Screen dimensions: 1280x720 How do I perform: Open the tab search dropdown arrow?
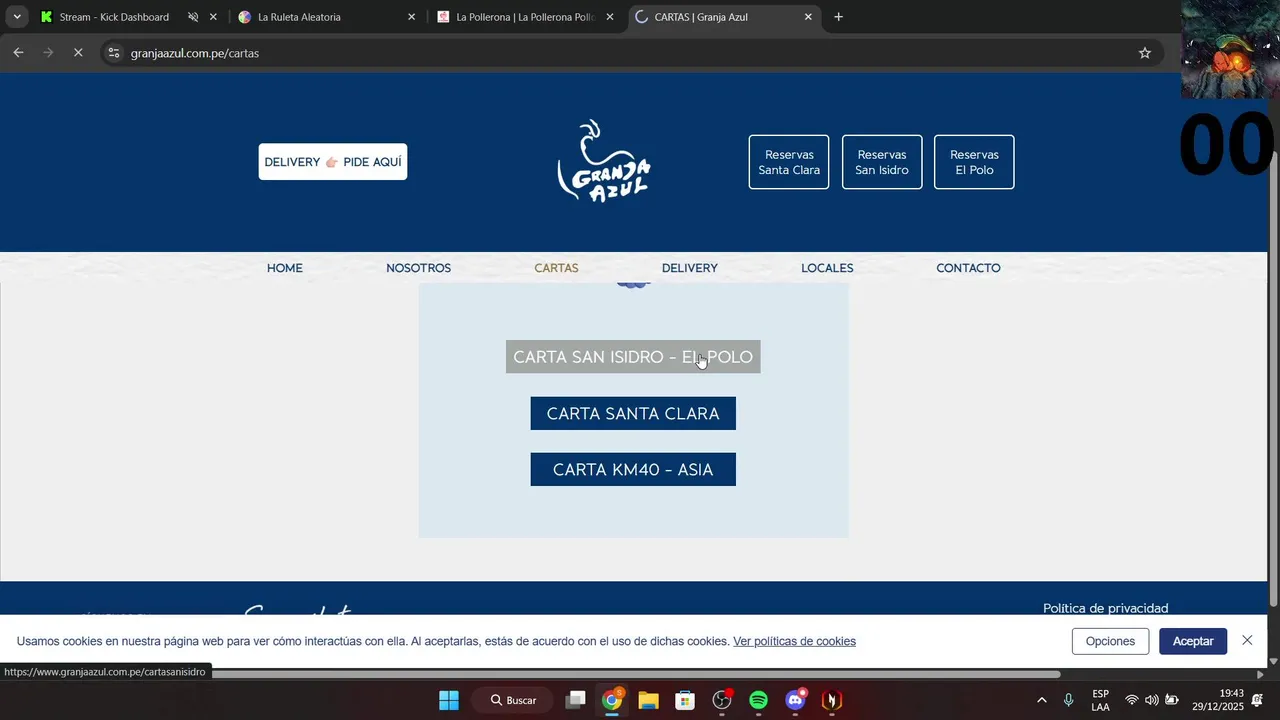17,17
